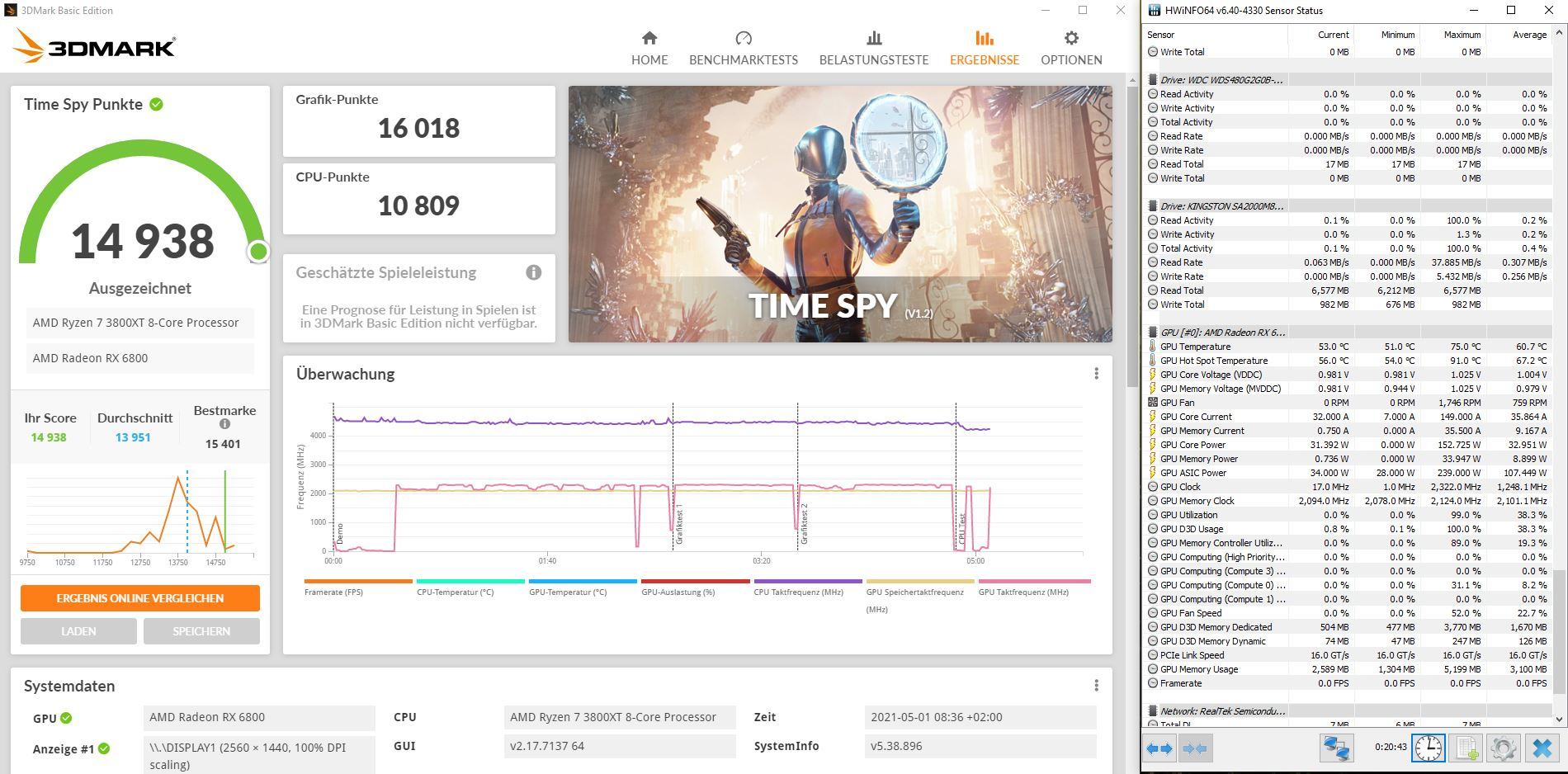
Task: Select the GPU Memory Usage sensor row
Action: (1348, 669)
